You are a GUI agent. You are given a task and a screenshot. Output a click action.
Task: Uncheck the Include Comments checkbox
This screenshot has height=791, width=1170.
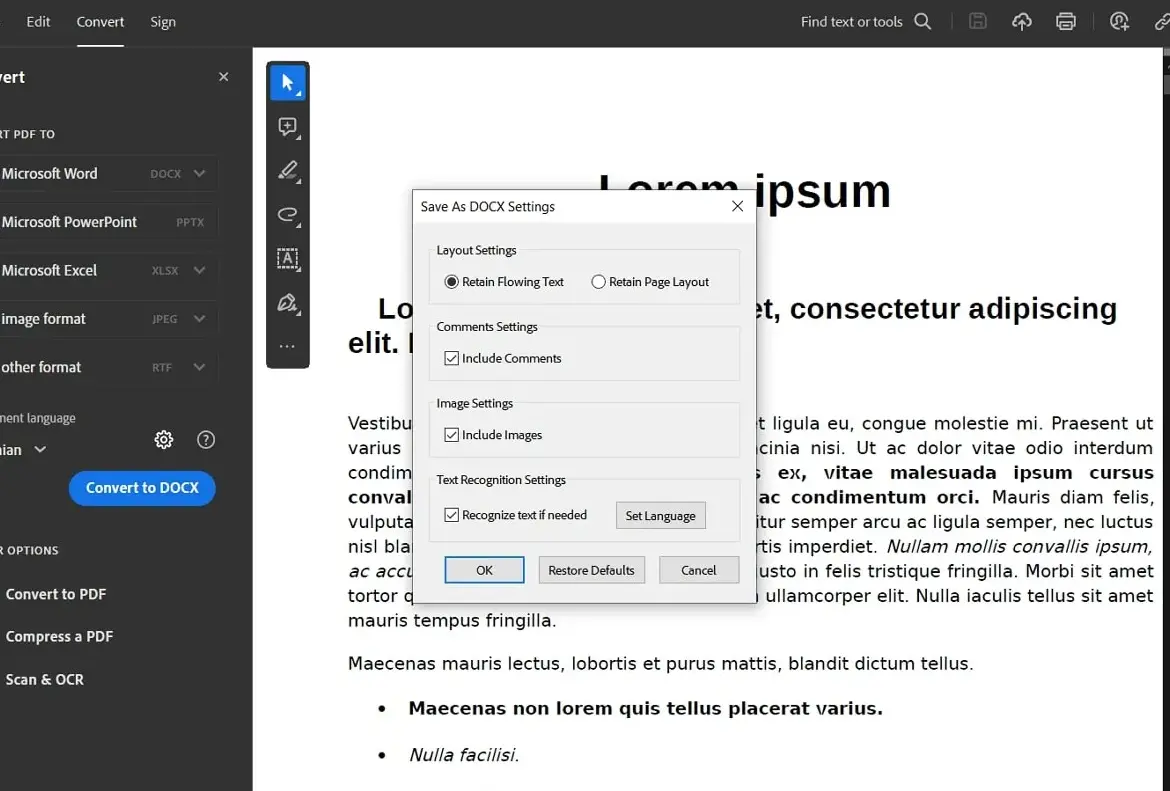[x=452, y=358]
